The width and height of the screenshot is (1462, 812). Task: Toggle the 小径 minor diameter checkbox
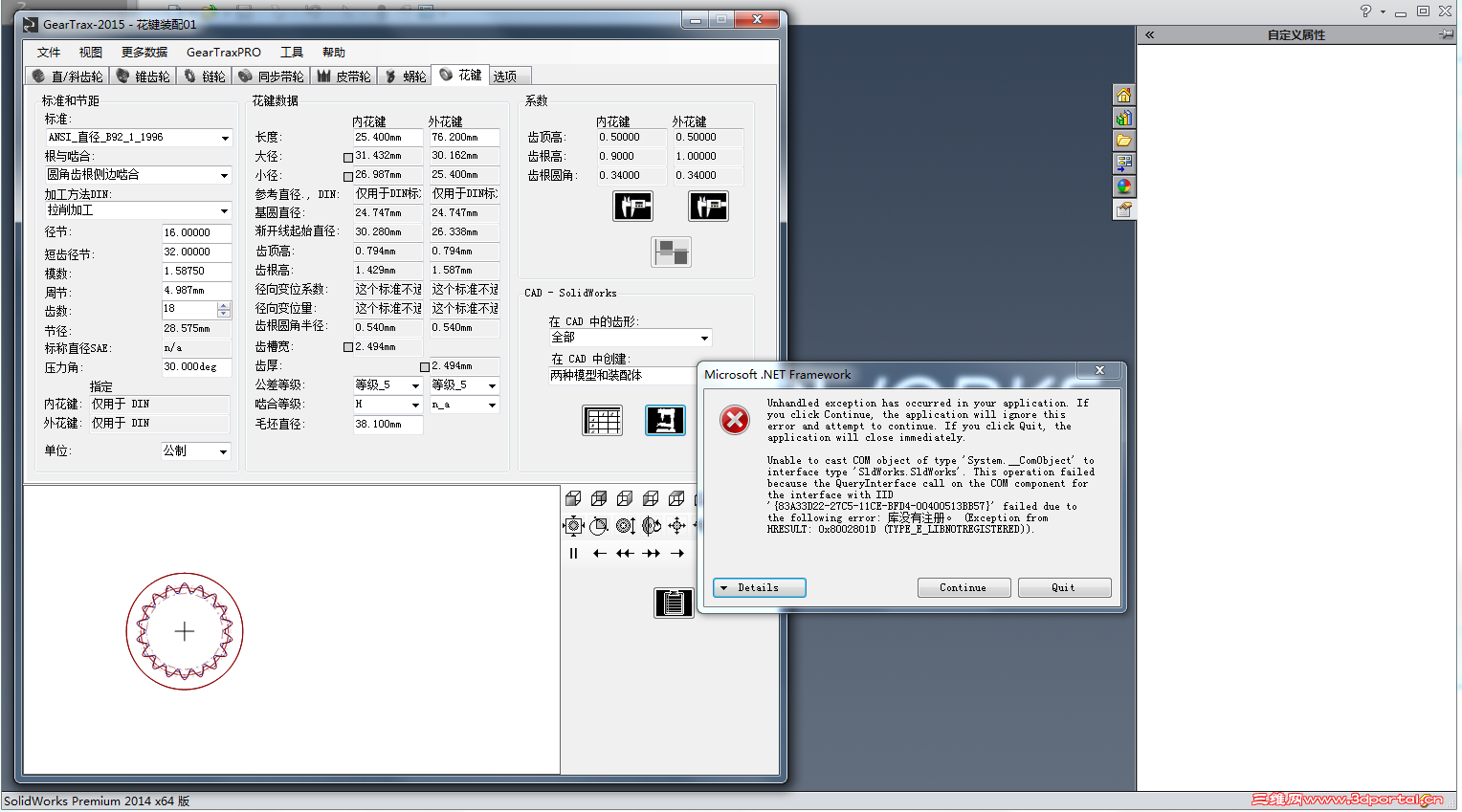(348, 176)
